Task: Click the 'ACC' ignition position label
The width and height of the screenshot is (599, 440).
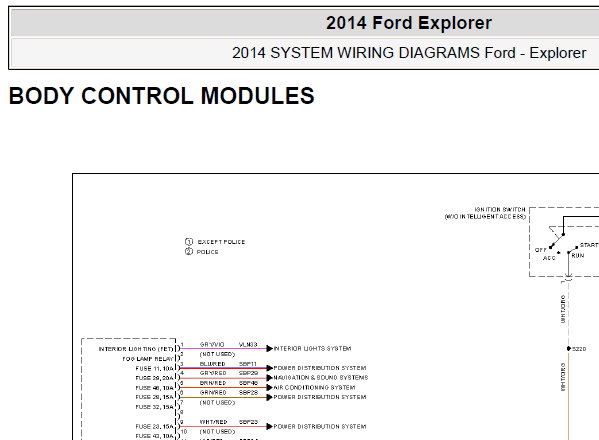Action: point(549,258)
